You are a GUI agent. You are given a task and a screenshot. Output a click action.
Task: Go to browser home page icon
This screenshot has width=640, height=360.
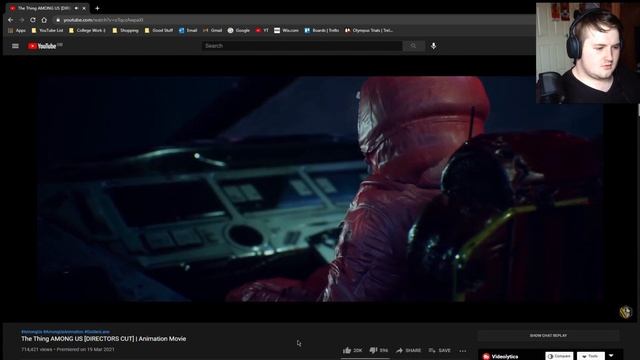(44, 20)
